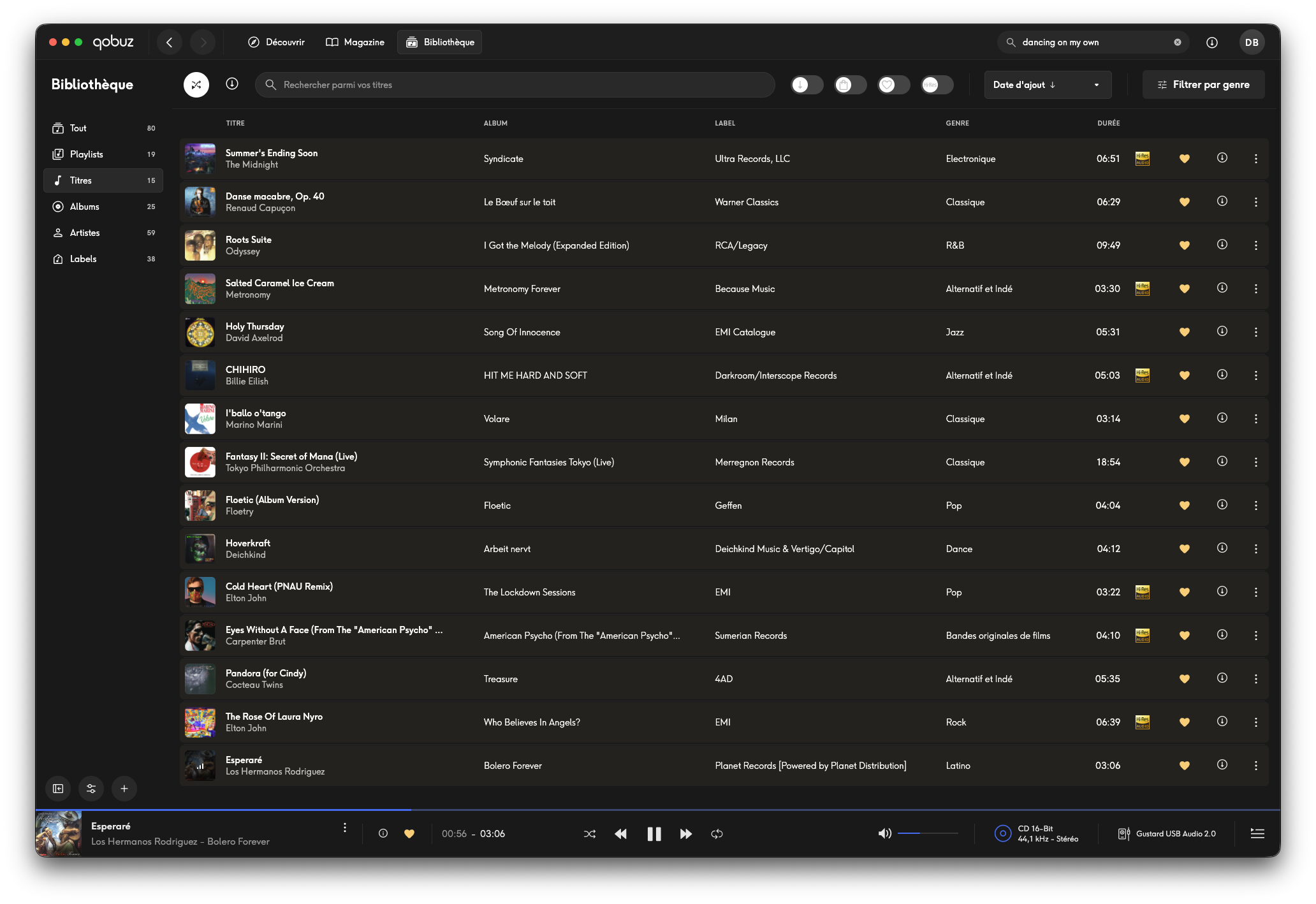Screen dimensions: 1316x904
Task: Open the three-dot menu for CHIHIRO
Action: point(1256,375)
